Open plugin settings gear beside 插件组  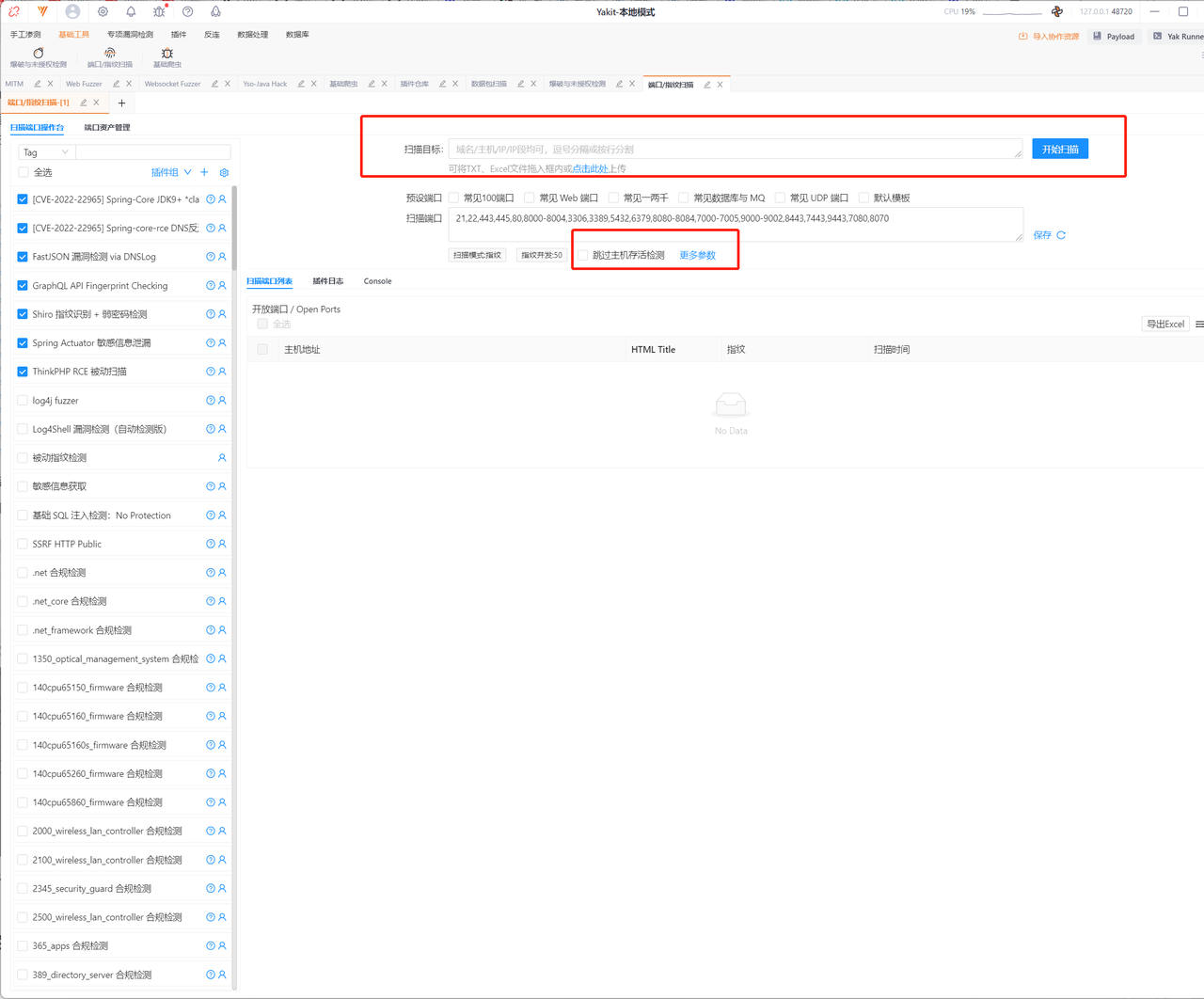coord(224,173)
